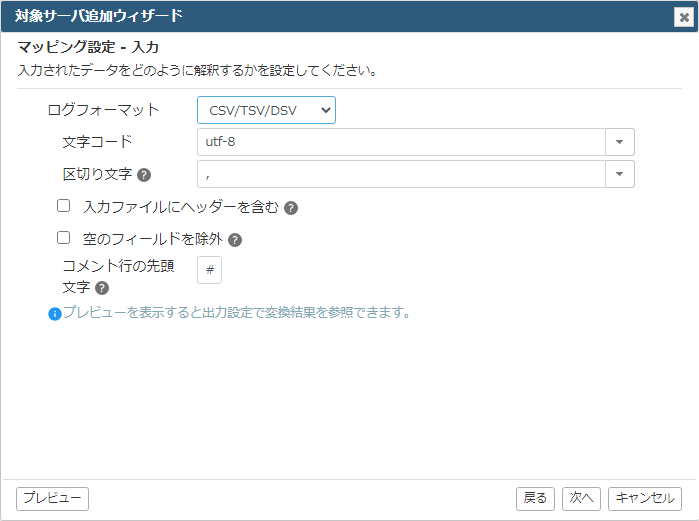Image resolution: width=699 pixels, height=521 pixels.
Task: Show help for 入力ファイルにヘッダーを含む
Action: coord(291,208)
